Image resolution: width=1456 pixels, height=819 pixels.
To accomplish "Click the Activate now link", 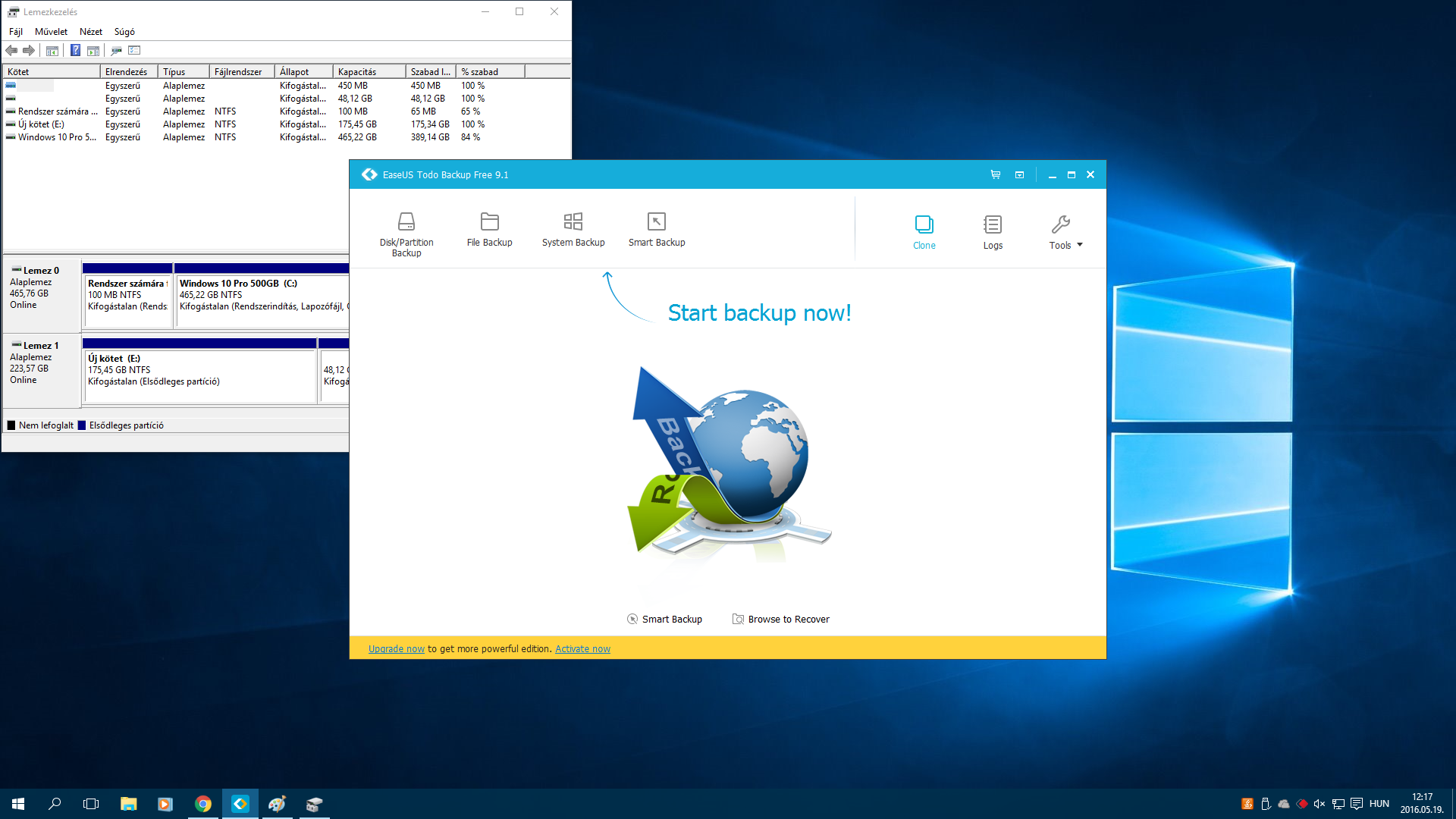I will point(582,649).
